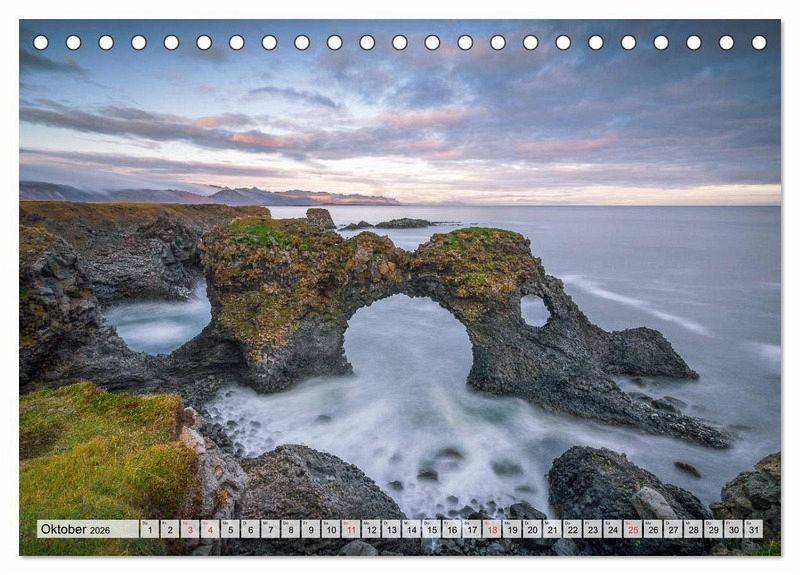This screenshot has width=800, height=575.
Task: Select the red Sunday 25 cell
Action: (632, 530)
